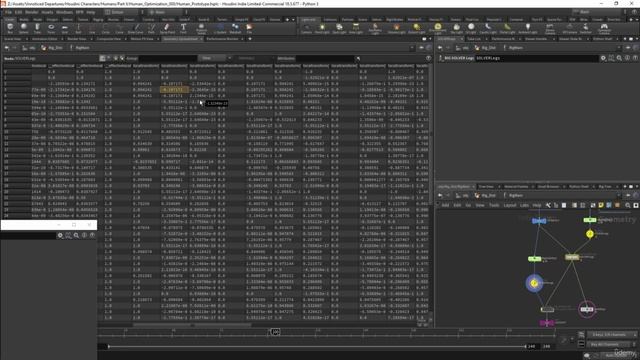Screen dimensions: 640x360
Task: Open the Render menu
Action: pyautogui.click(x=32, y=12)
